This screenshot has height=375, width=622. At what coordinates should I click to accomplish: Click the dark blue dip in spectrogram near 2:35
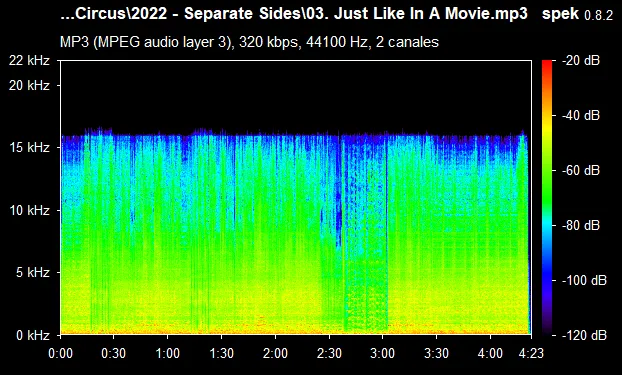click(338, 214)
